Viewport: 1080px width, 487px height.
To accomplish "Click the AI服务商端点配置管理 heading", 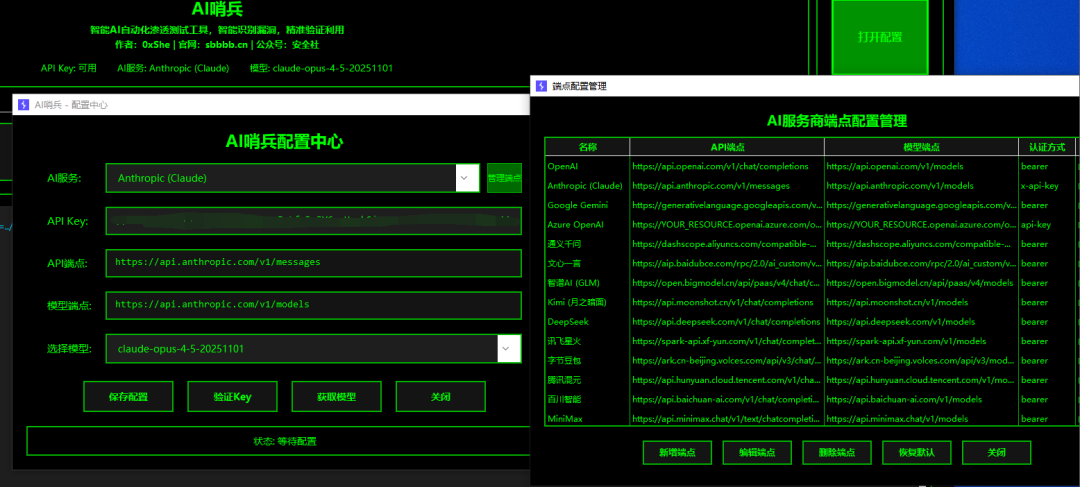I will [x=837, y=121].
